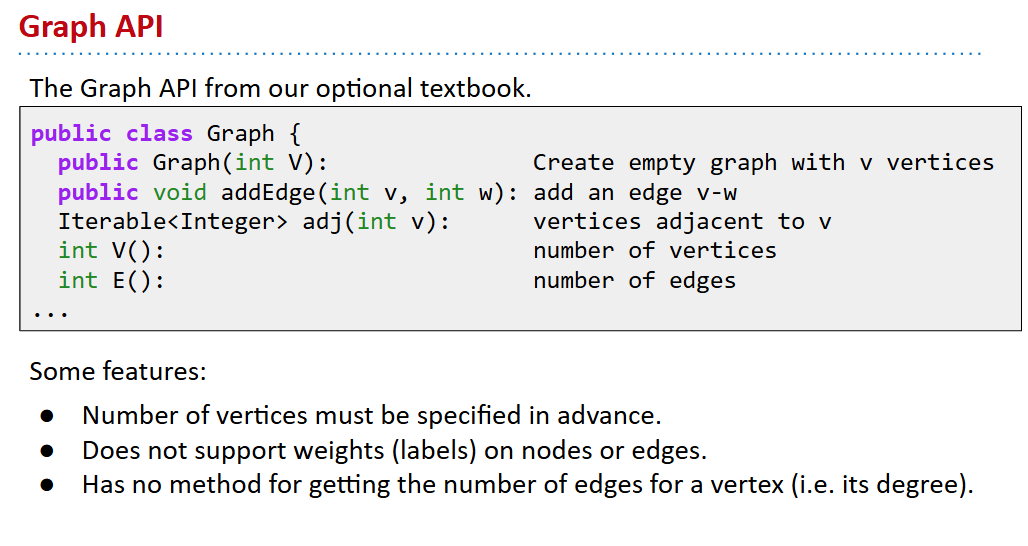Click the bullet about a vertex's degree
This screenshot has height=546, width=1028.
point(527,486)
